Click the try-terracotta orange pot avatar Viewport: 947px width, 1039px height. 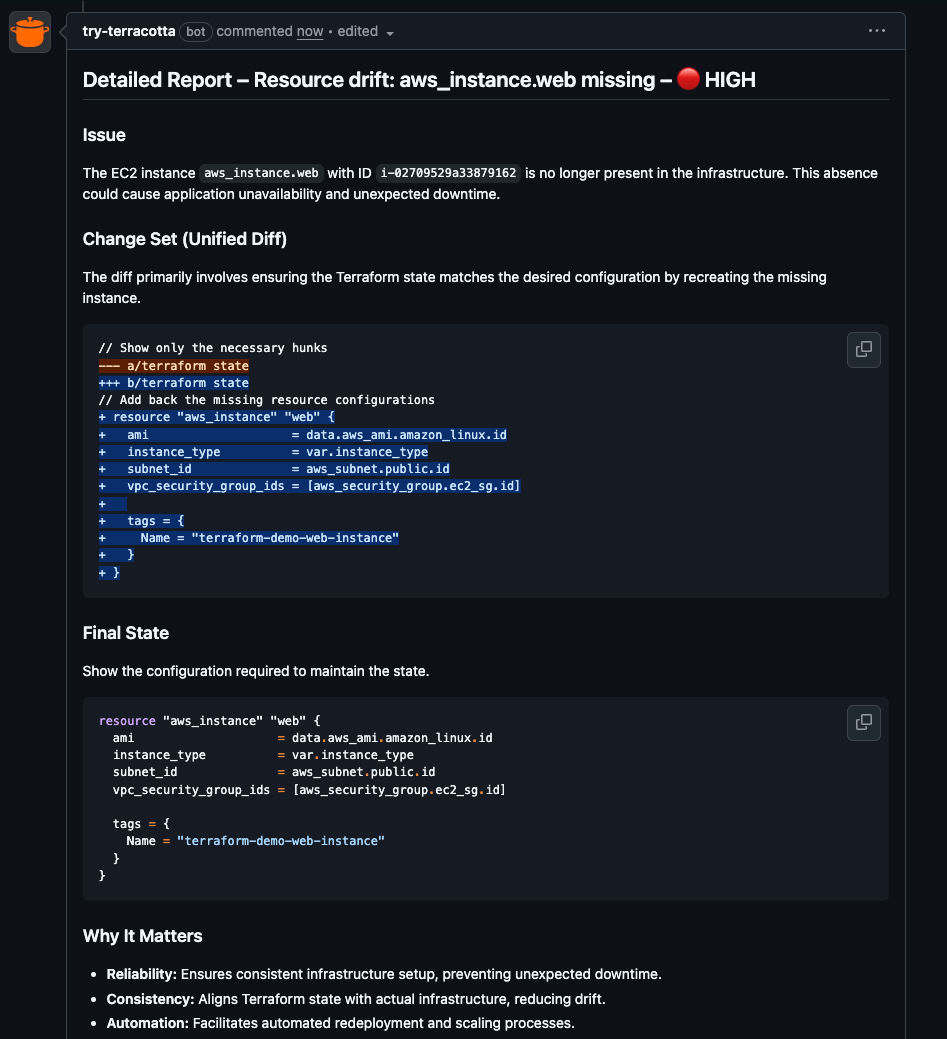coord(29,32)
